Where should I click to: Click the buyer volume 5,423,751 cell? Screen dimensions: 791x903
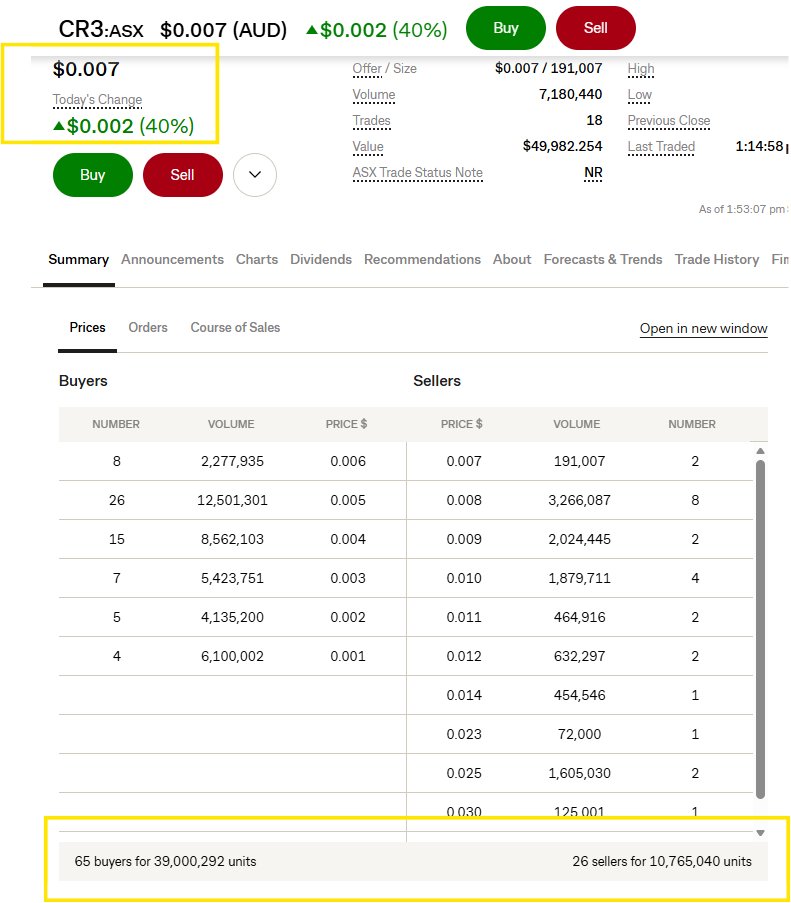click(232, 578)
